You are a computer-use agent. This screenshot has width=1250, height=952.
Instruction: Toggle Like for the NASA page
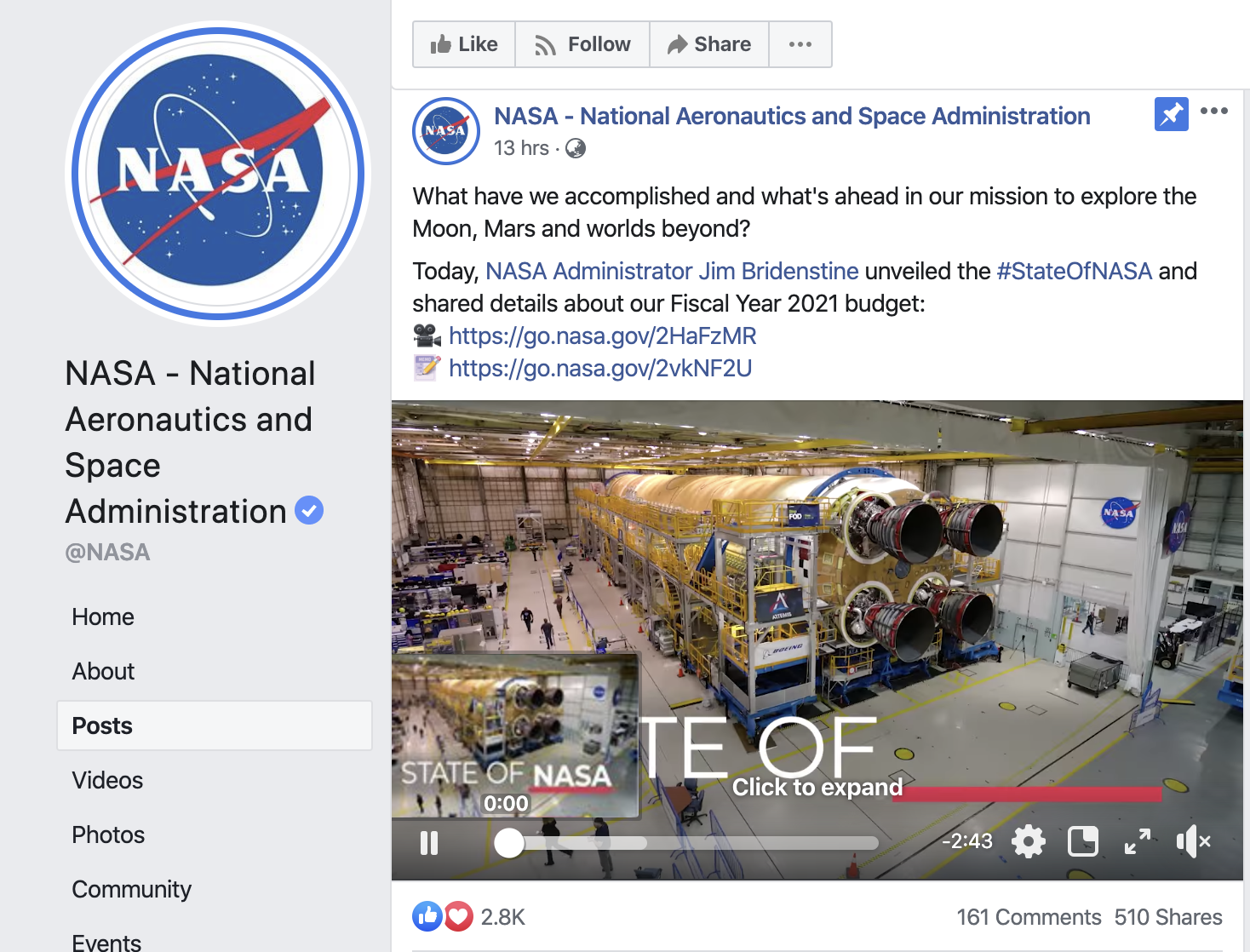point(464,44)
